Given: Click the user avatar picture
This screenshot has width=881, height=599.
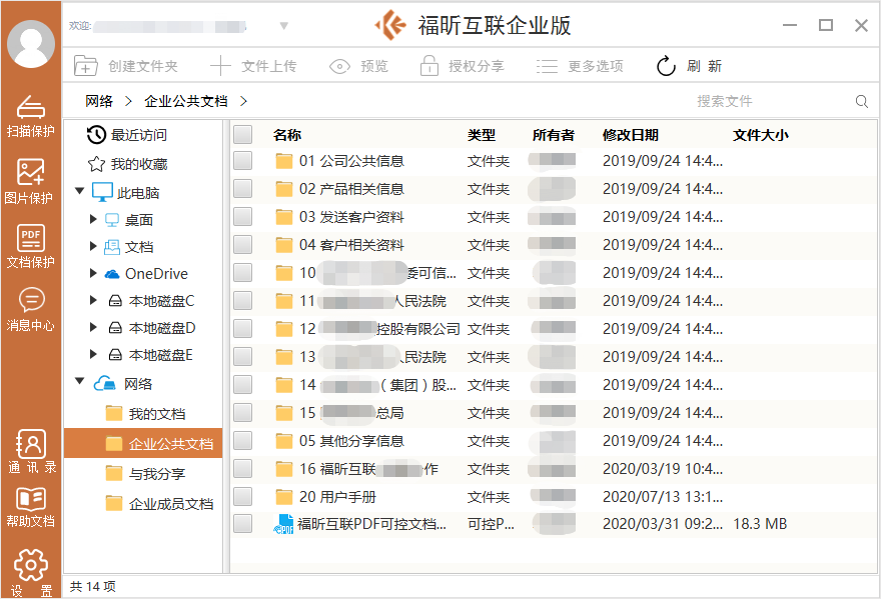Looking at the screenshot, I should [30, 43].
